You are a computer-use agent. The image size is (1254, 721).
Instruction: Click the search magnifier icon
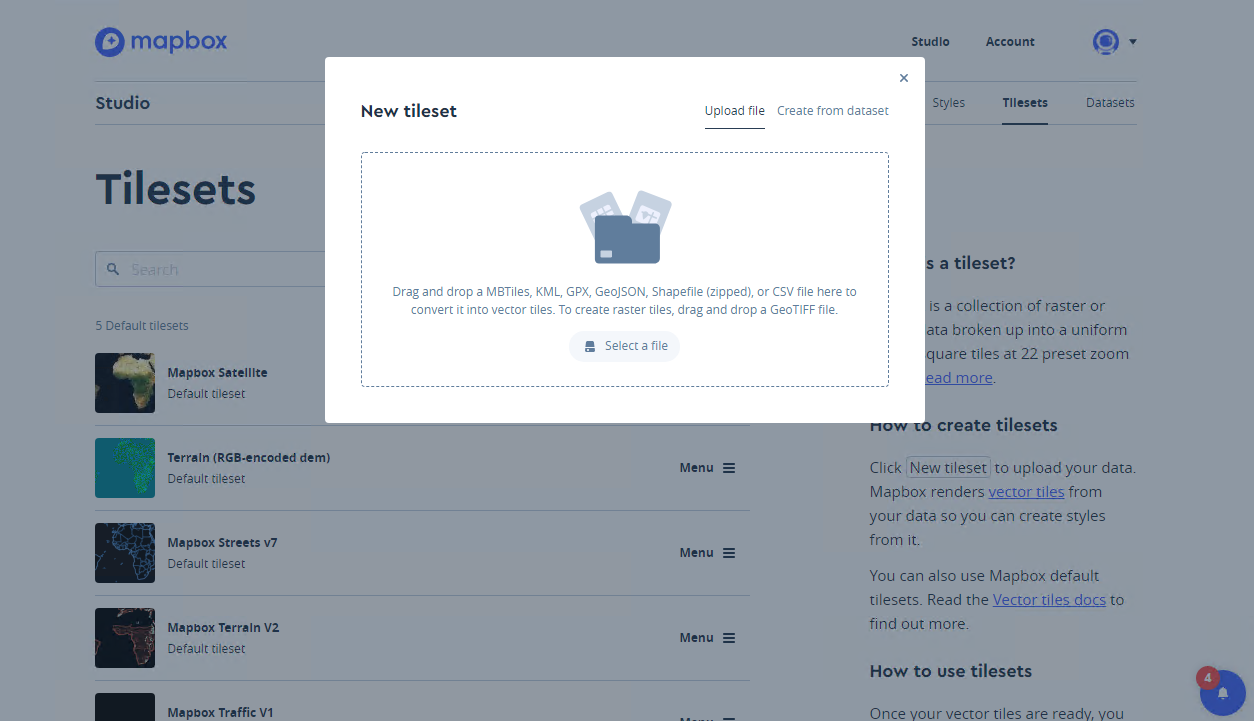pos(113,269)
